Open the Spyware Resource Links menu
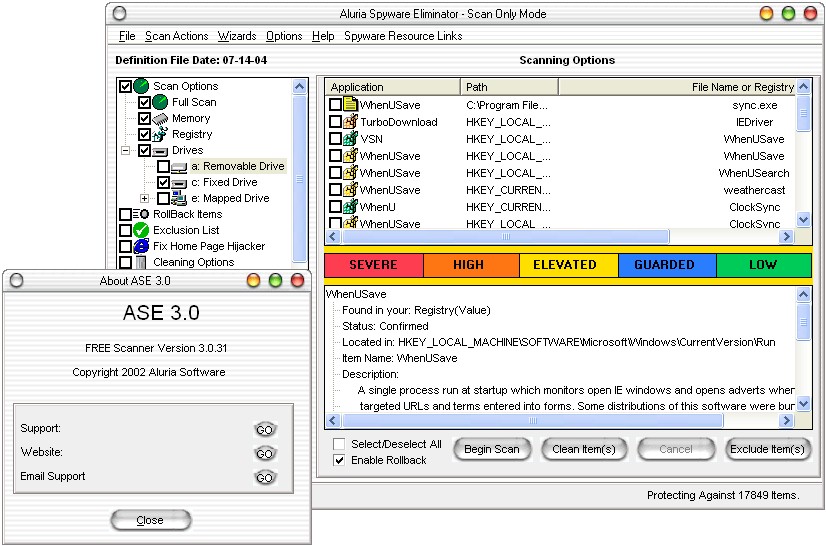Image resolution: width=826 pixels, height=546 pixels. point(403,36)
